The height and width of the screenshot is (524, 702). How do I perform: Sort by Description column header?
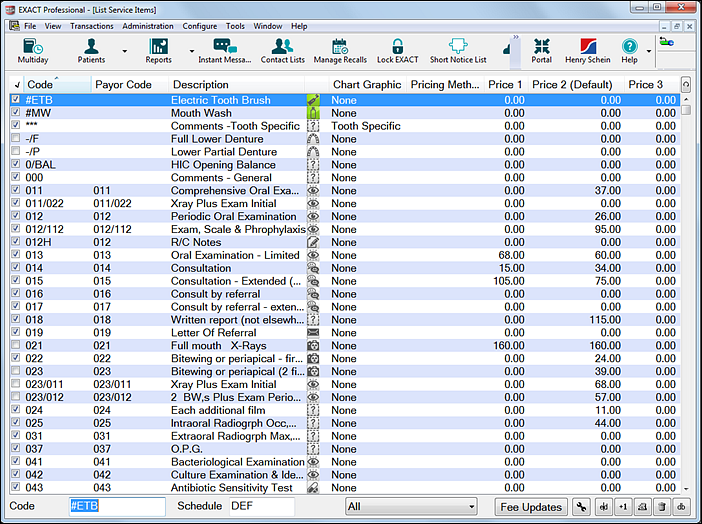coord(201,85)
